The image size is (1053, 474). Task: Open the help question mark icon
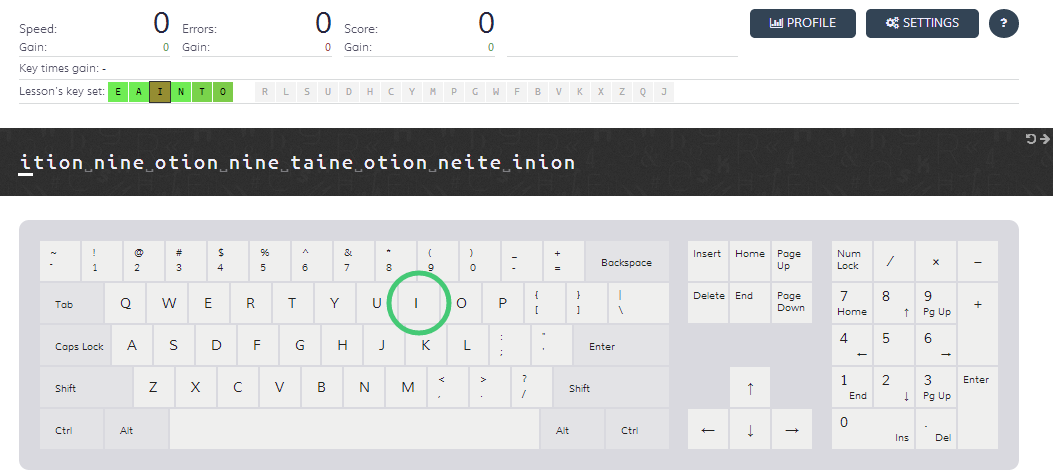point(1003,24)
